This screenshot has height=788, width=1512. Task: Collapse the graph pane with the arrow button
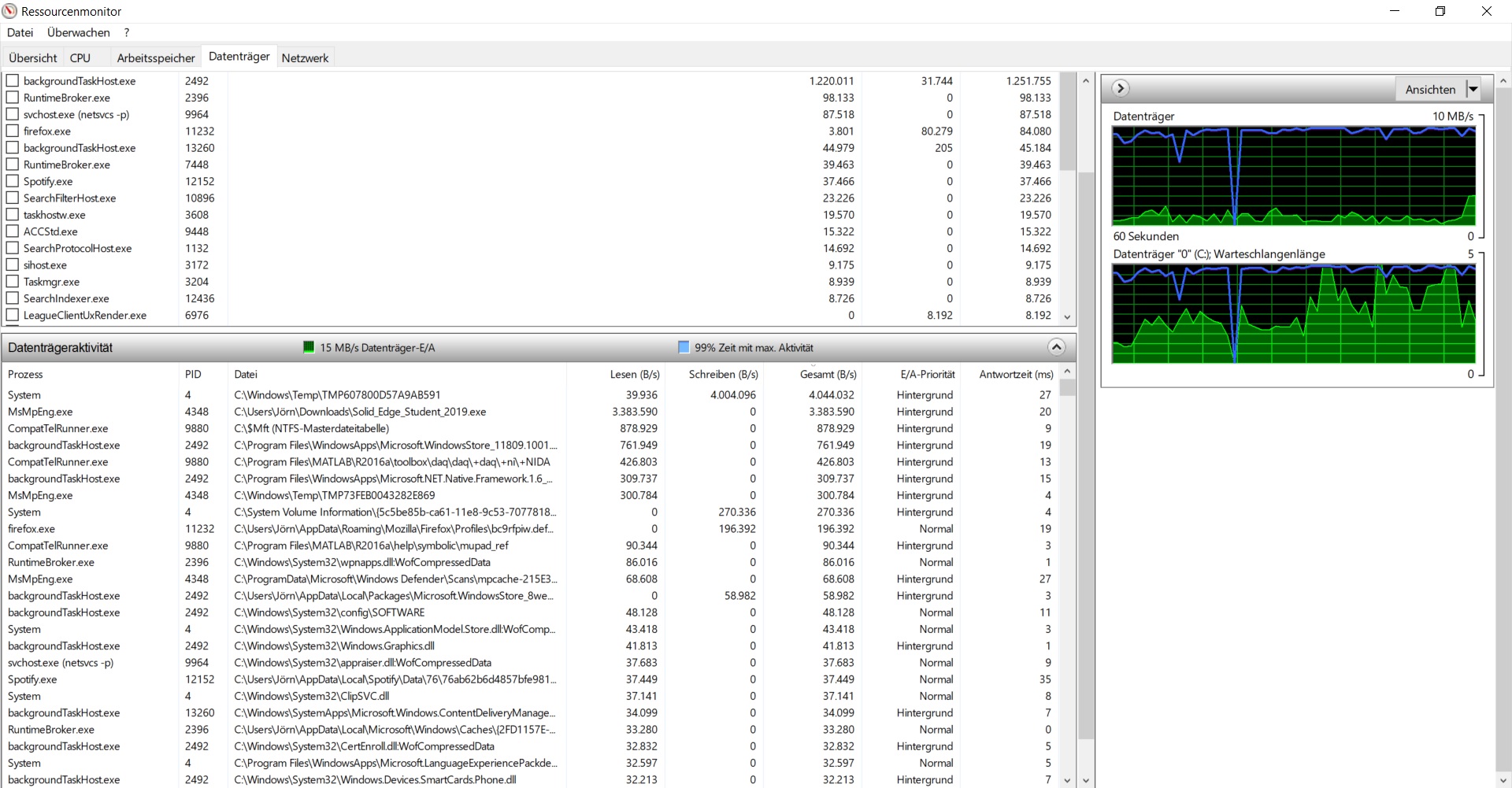1121,88
